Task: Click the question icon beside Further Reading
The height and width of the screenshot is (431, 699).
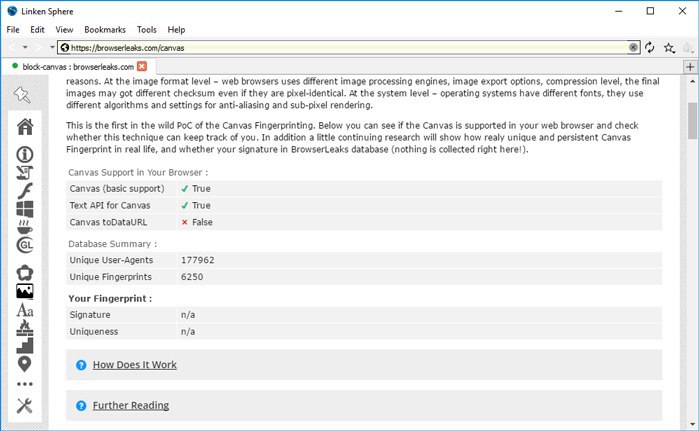Action: [x=81, y=406]
